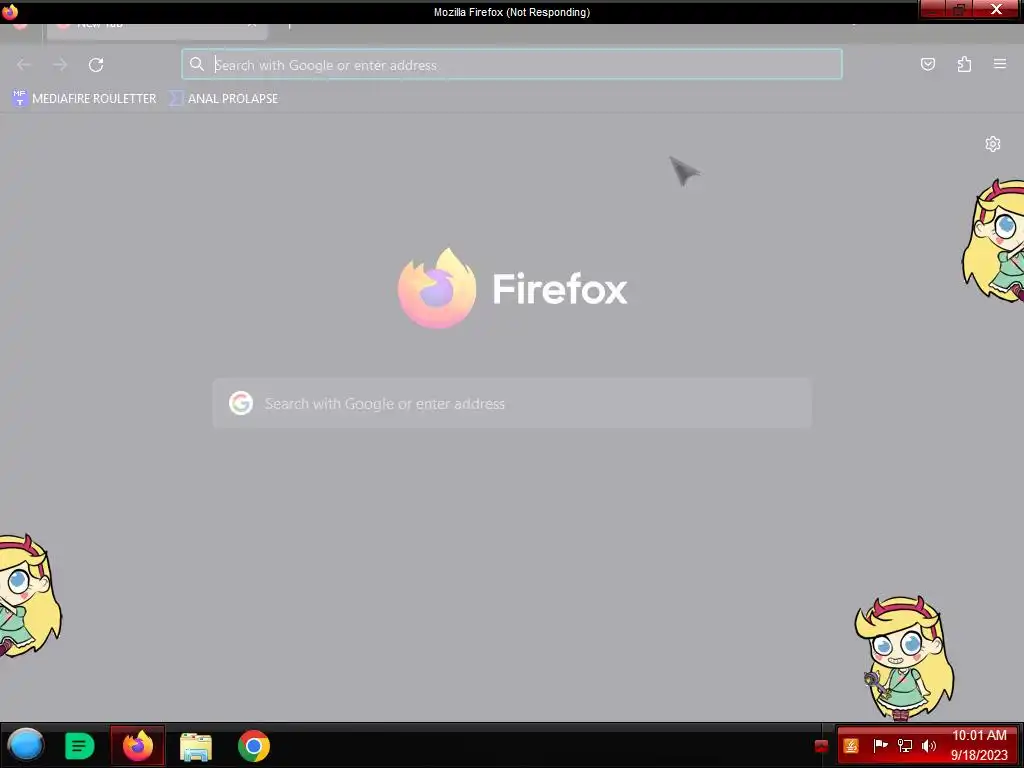This screenshot has width=1024, height=768.
Task: Click the Java update tray icon
Action: coord(851,746)
